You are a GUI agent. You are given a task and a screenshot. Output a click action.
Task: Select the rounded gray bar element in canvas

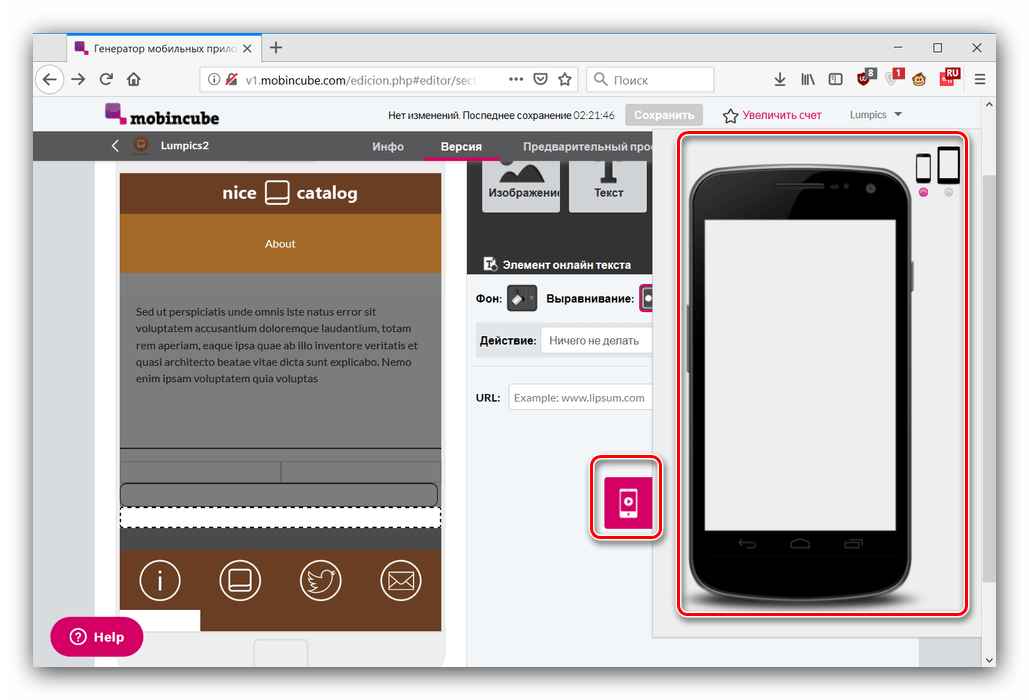click(x=280, y=495)
